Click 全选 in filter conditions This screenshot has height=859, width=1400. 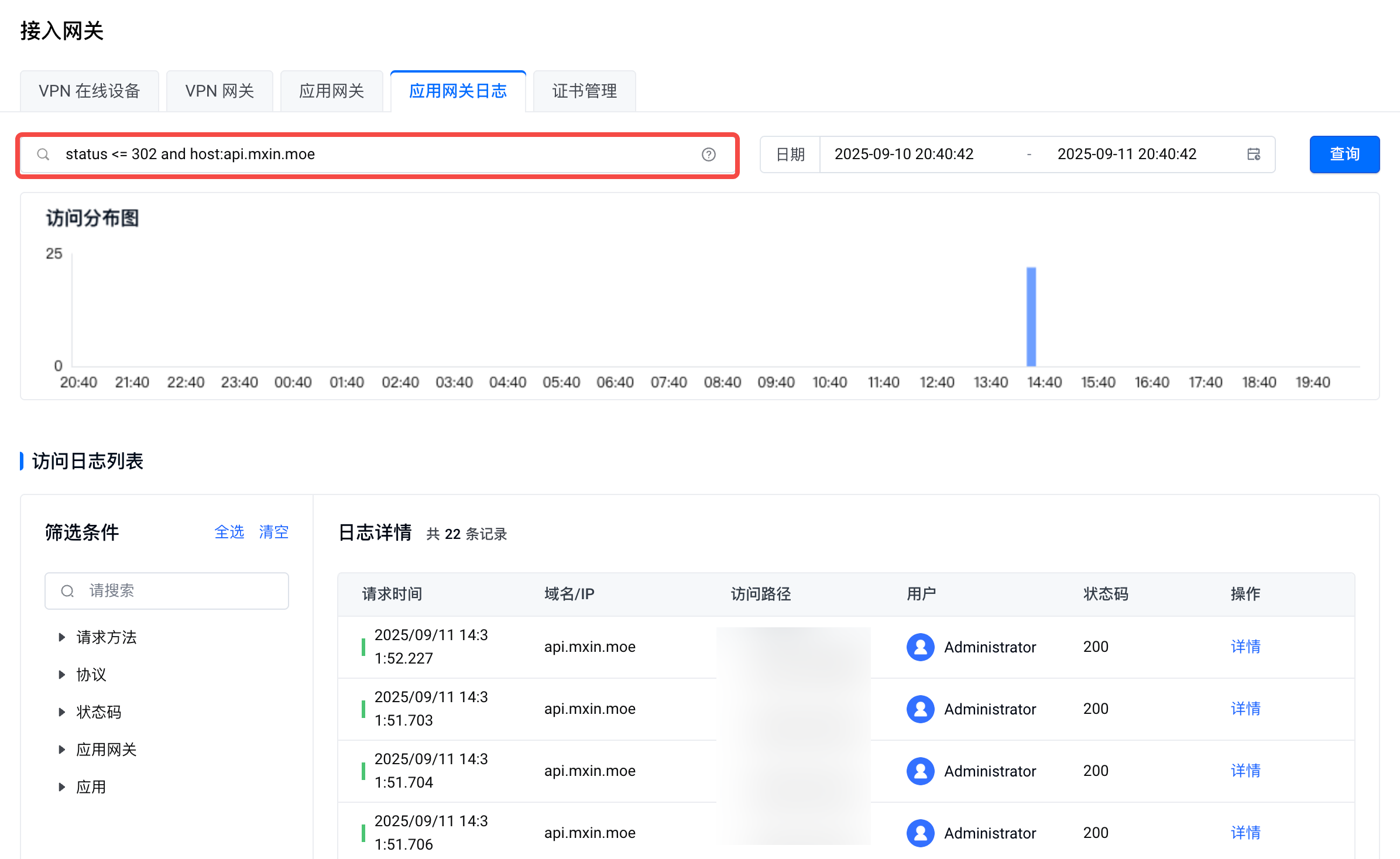(x=229, y=532)
